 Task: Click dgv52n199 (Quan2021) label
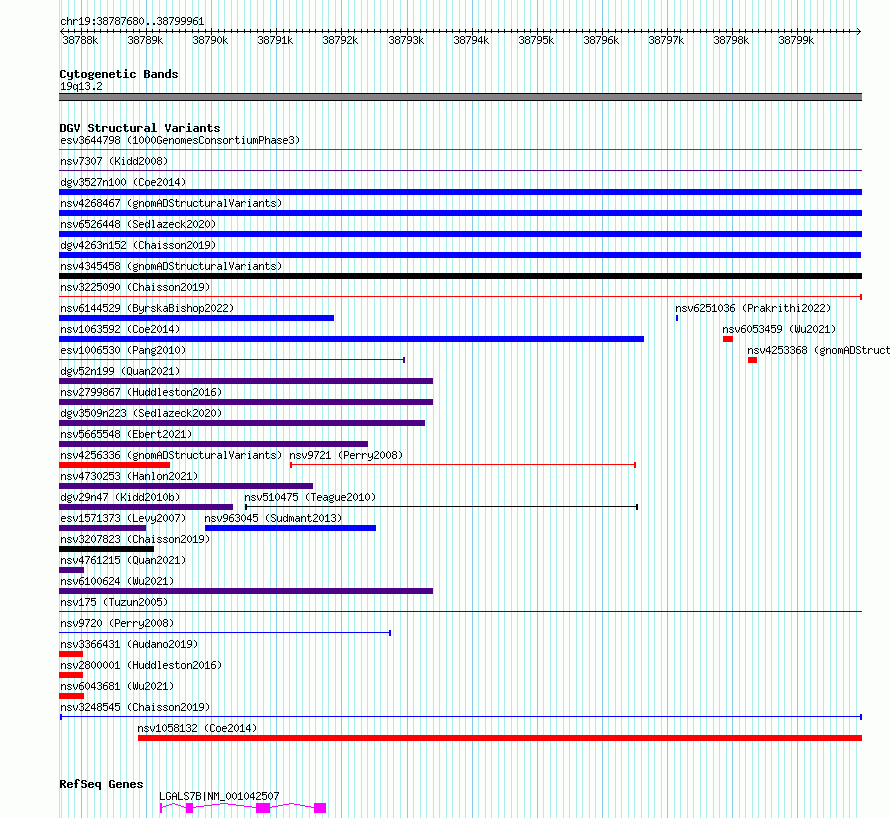pyautogui.click(x=120, y=371)
